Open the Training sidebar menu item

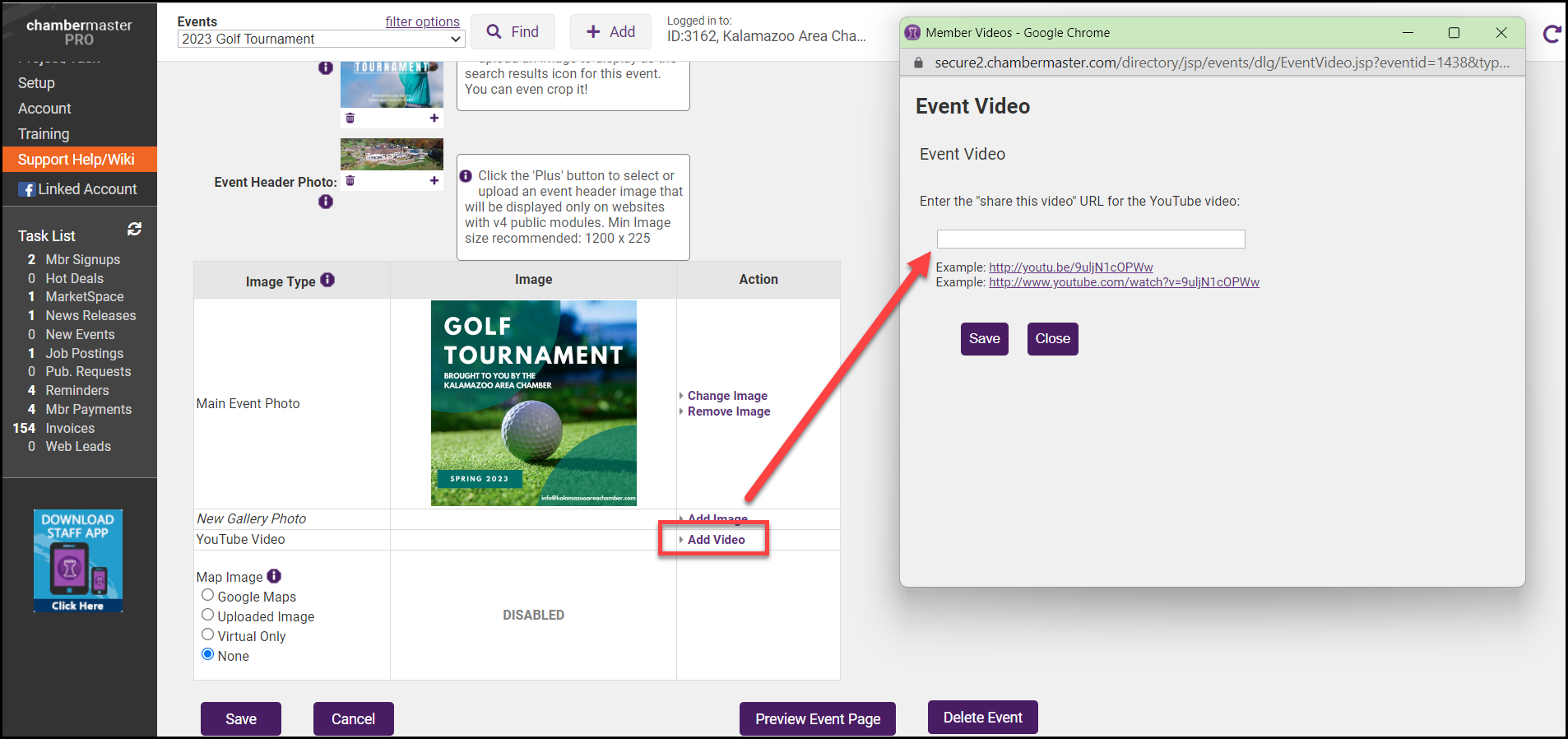click(44, 134)
